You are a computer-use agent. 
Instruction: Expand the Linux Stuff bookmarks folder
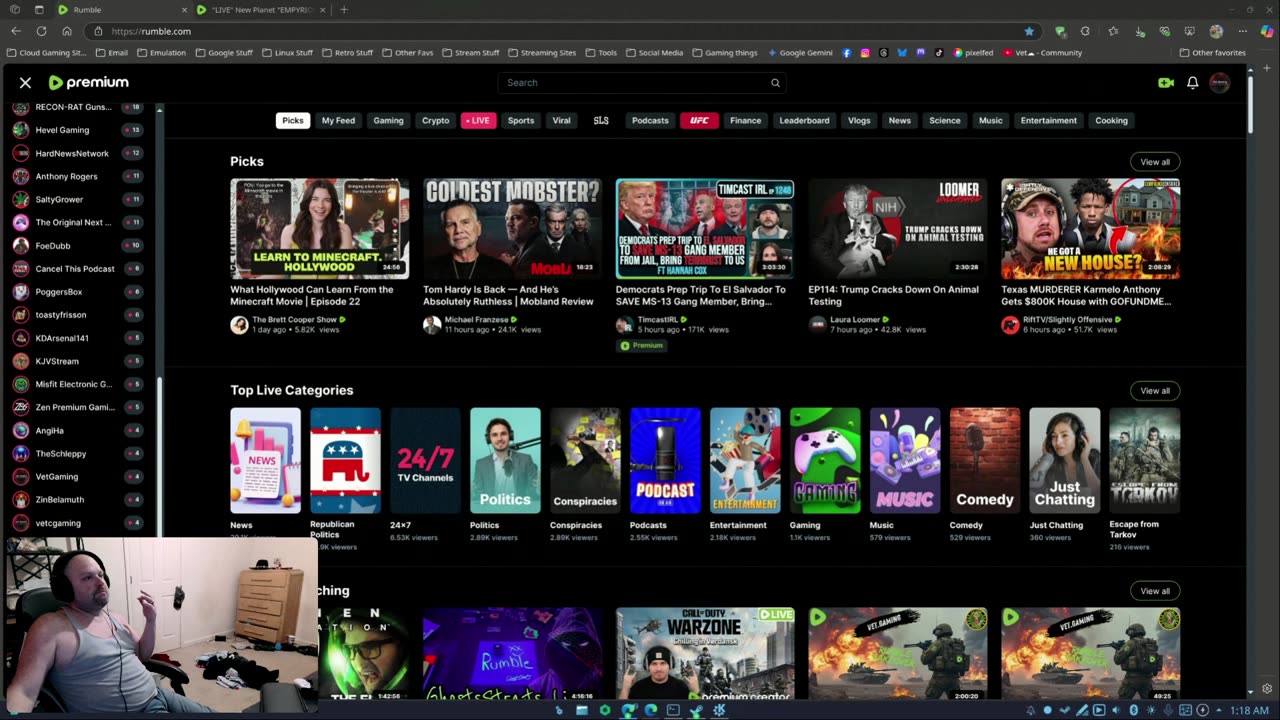pos(287,53)
